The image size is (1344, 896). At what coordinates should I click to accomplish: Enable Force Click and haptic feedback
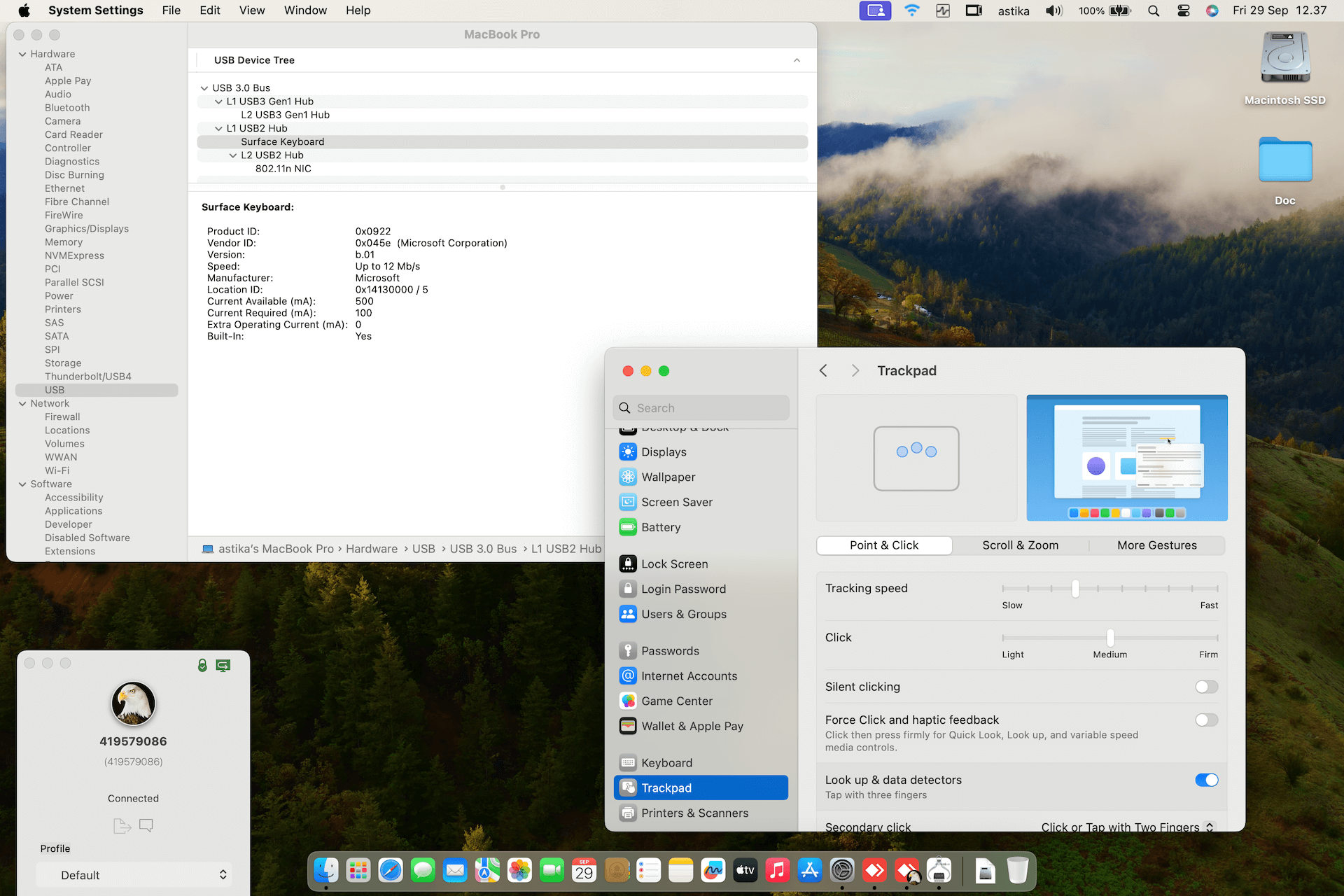(x=1206, y=720)
